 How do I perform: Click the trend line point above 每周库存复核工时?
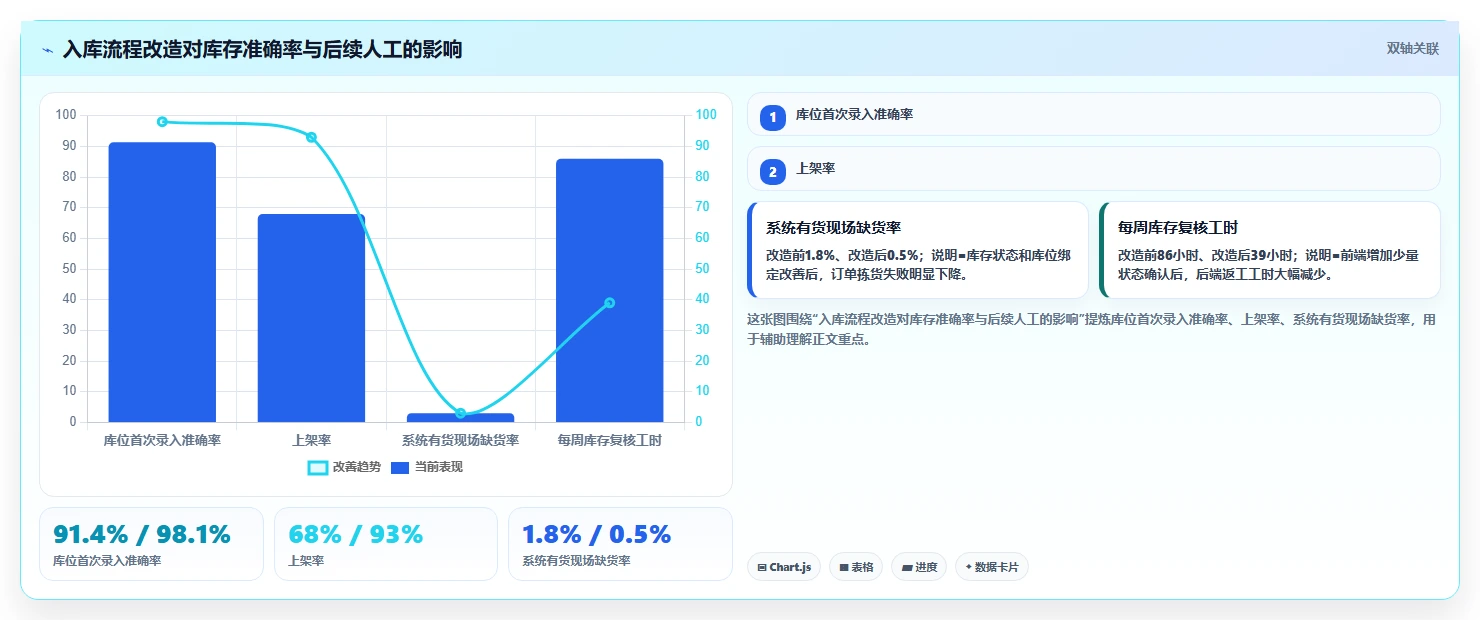609,303
